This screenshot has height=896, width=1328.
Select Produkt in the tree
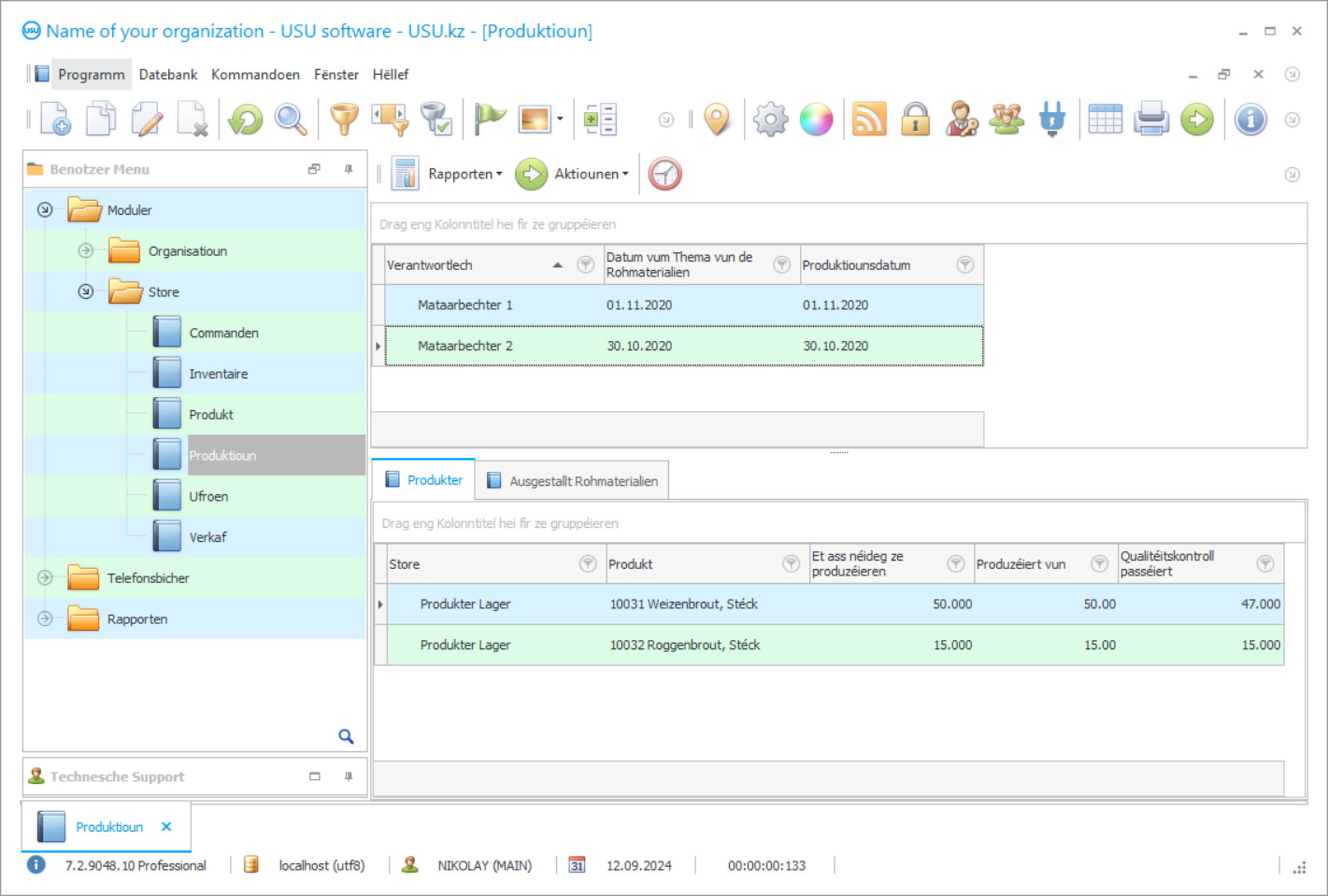tap(211, 415)
